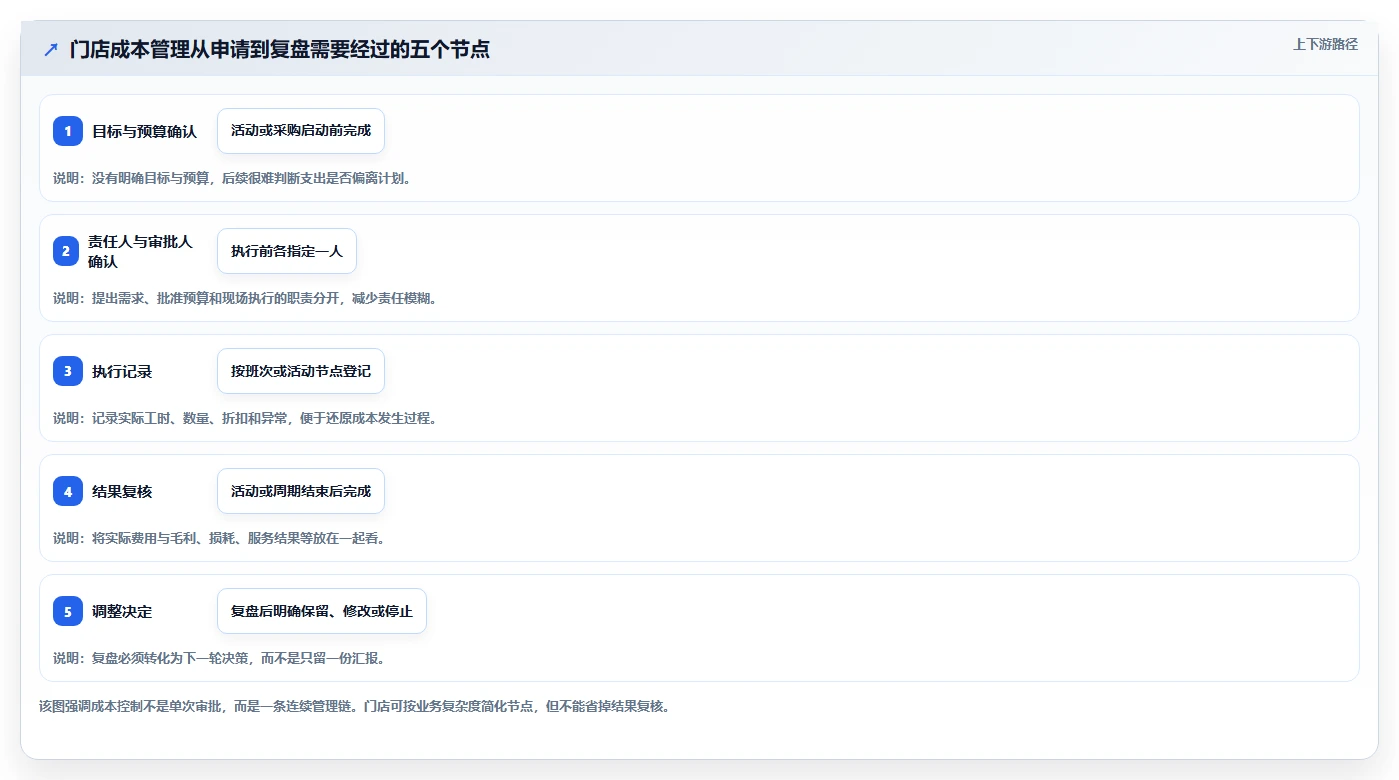Select the 调整决定 step title
This screenshot has height=780, width=1399.
(x=122, y=611)
